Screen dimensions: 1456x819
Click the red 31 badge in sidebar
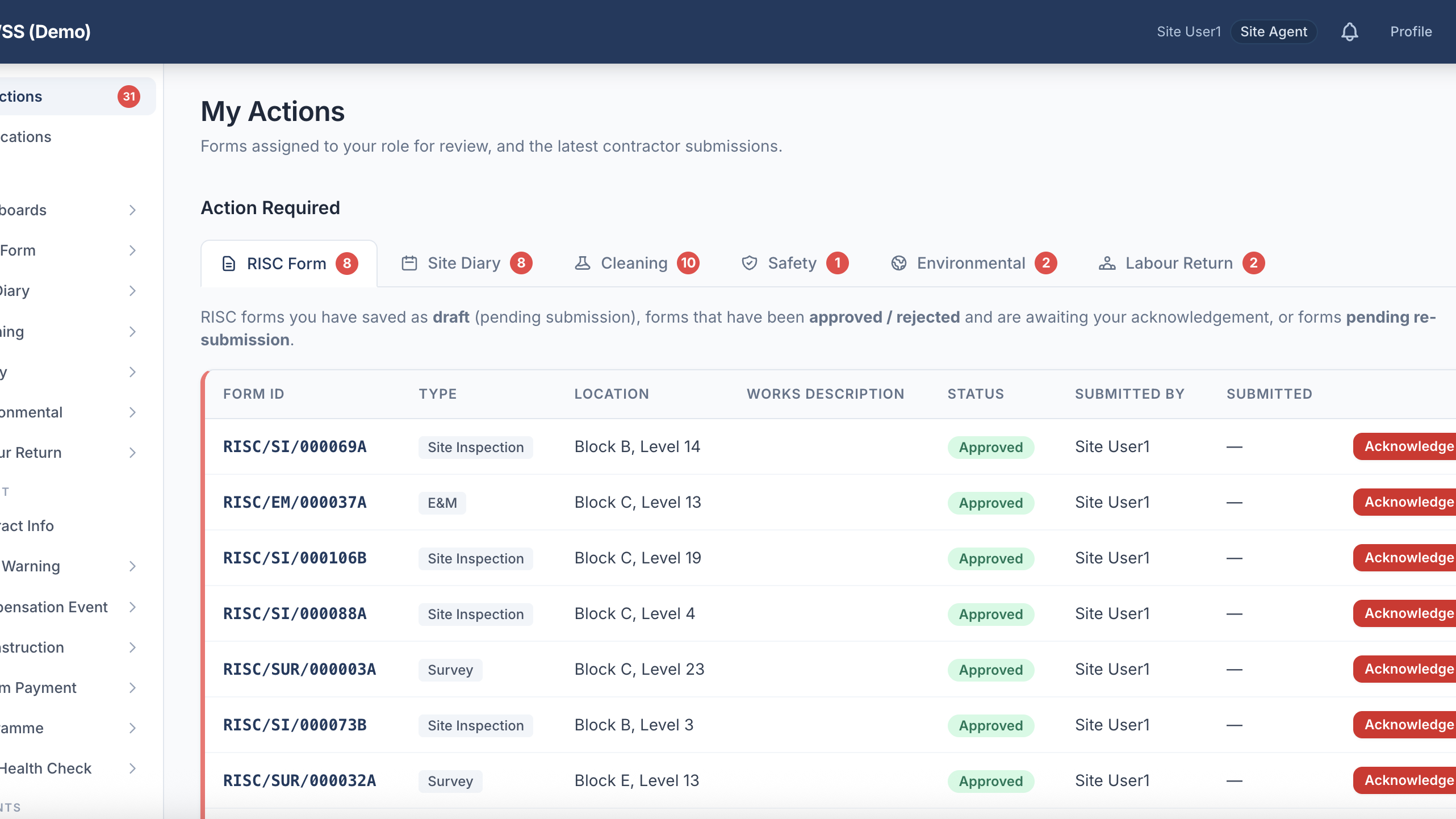129,97
